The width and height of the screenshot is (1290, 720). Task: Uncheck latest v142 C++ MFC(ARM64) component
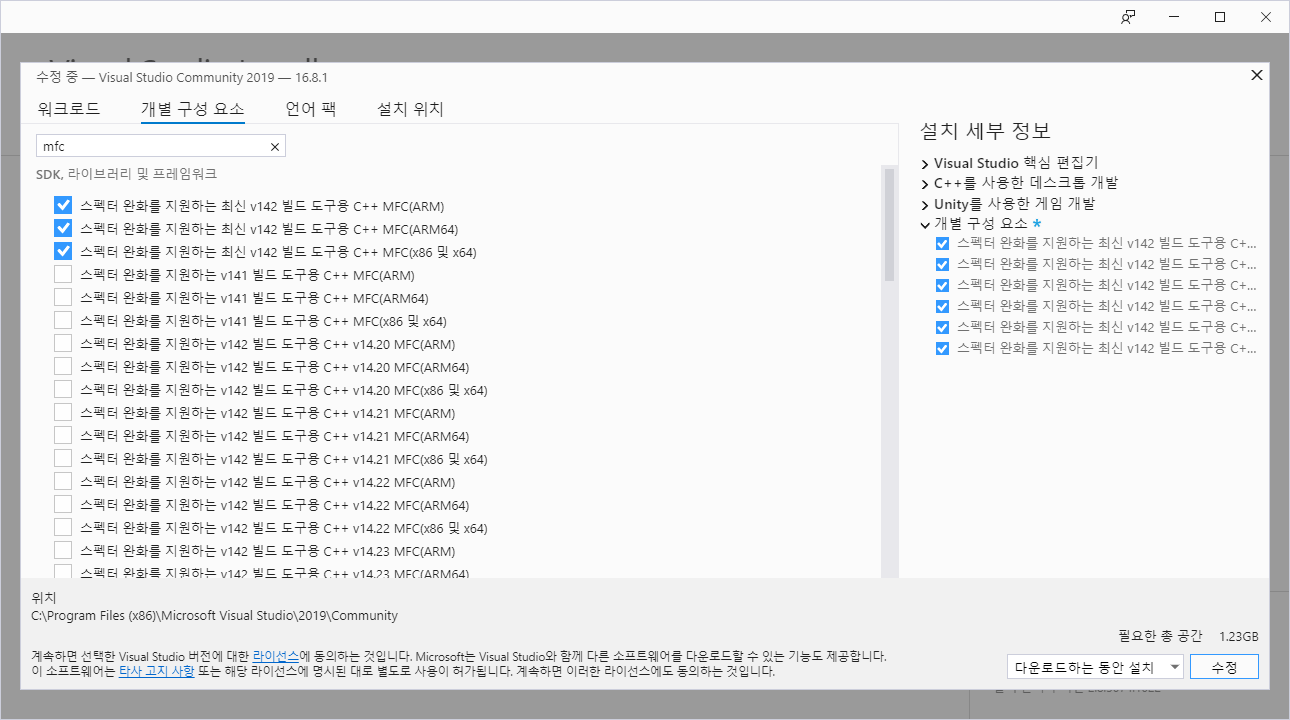(x=63, y=229)
